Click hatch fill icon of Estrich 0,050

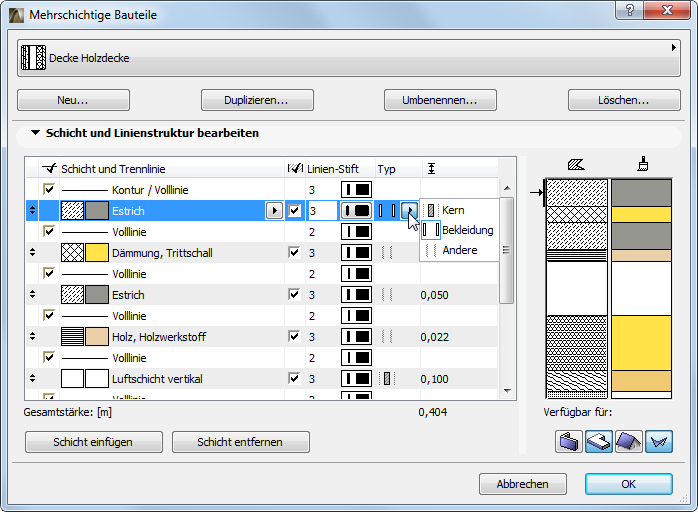coord(72,295)
